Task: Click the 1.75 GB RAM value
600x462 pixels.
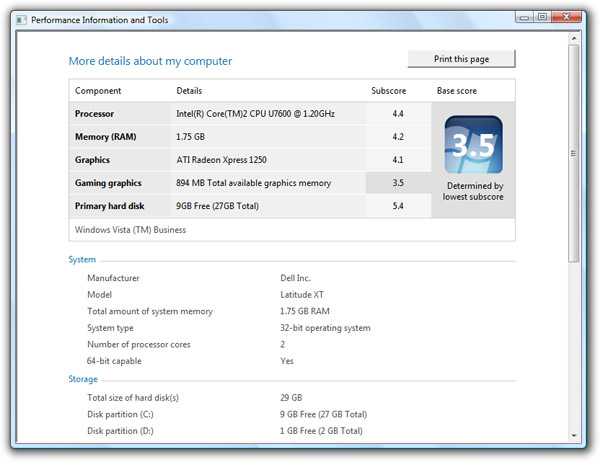Action: pyautogui.click(x=305, y=311)
